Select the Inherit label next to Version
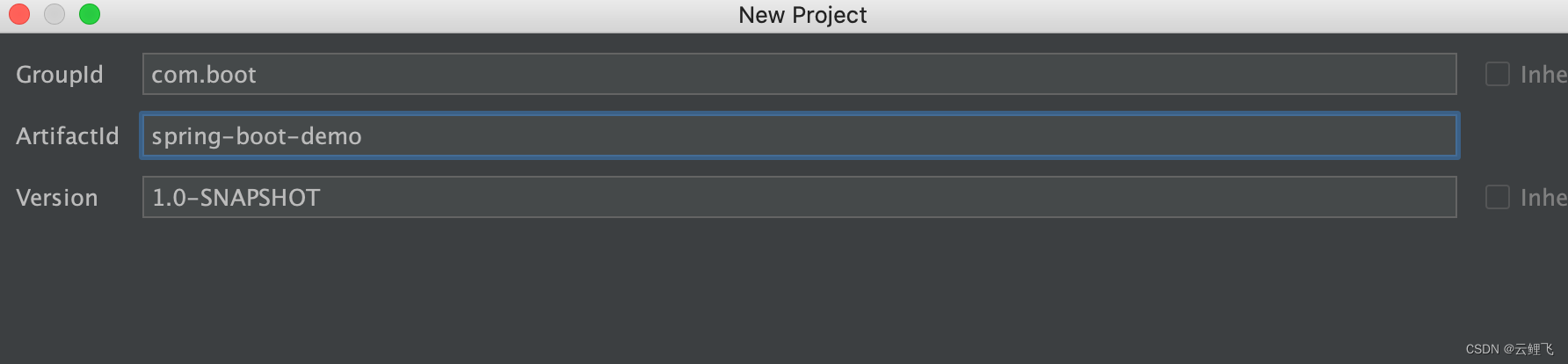The height and width of the screenshot is (364, 1568). click(x=1544, y=198)
